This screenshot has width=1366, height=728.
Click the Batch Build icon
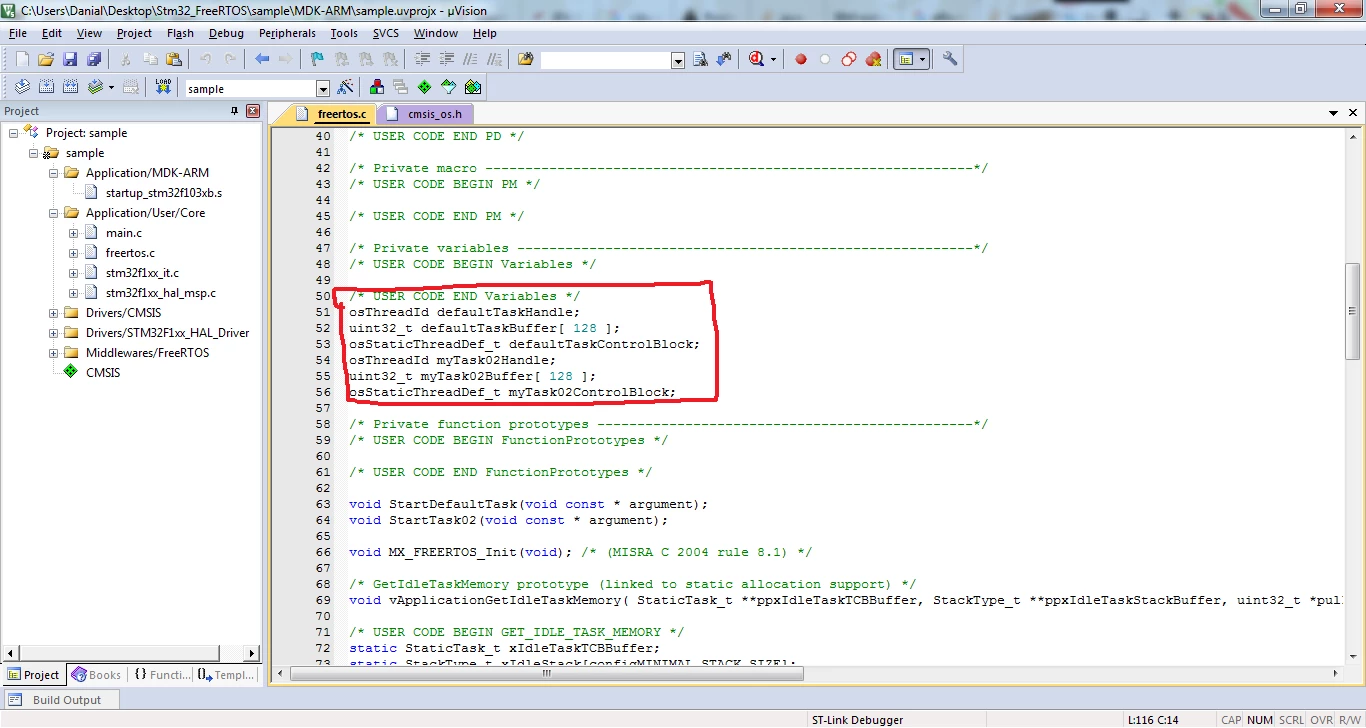click(95, 87)
